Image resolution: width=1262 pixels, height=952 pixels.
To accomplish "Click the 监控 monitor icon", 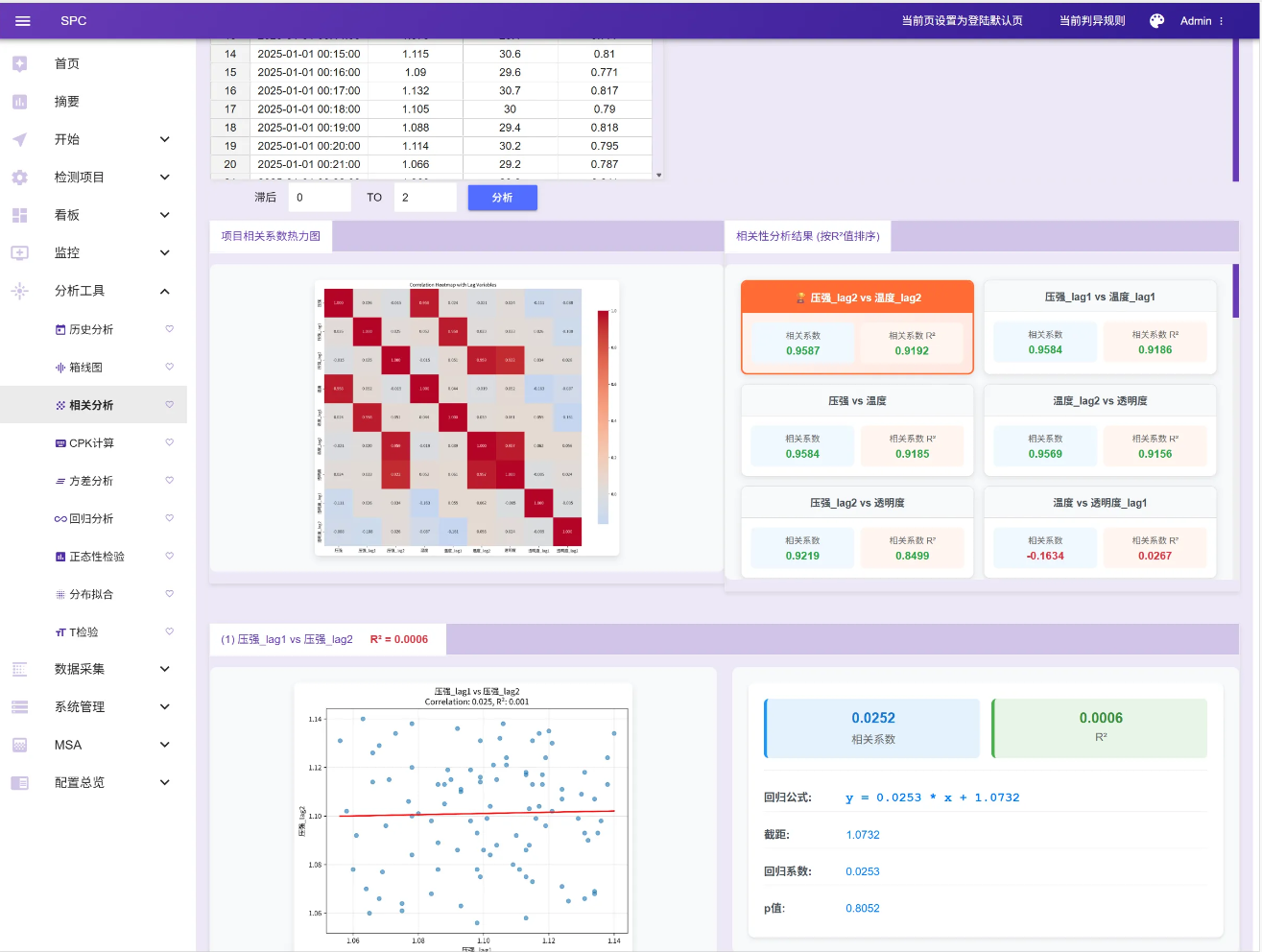I will coord(19,253).
